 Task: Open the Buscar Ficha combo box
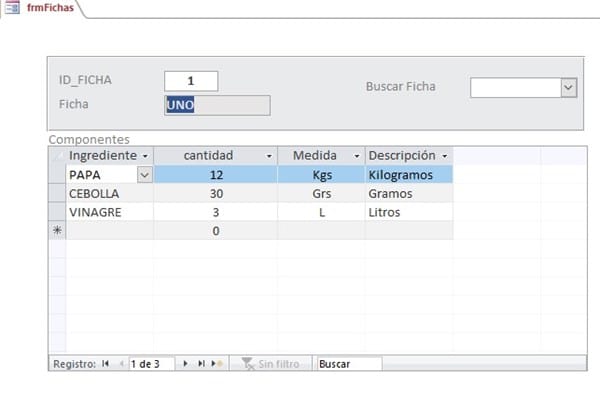point(568,88)
